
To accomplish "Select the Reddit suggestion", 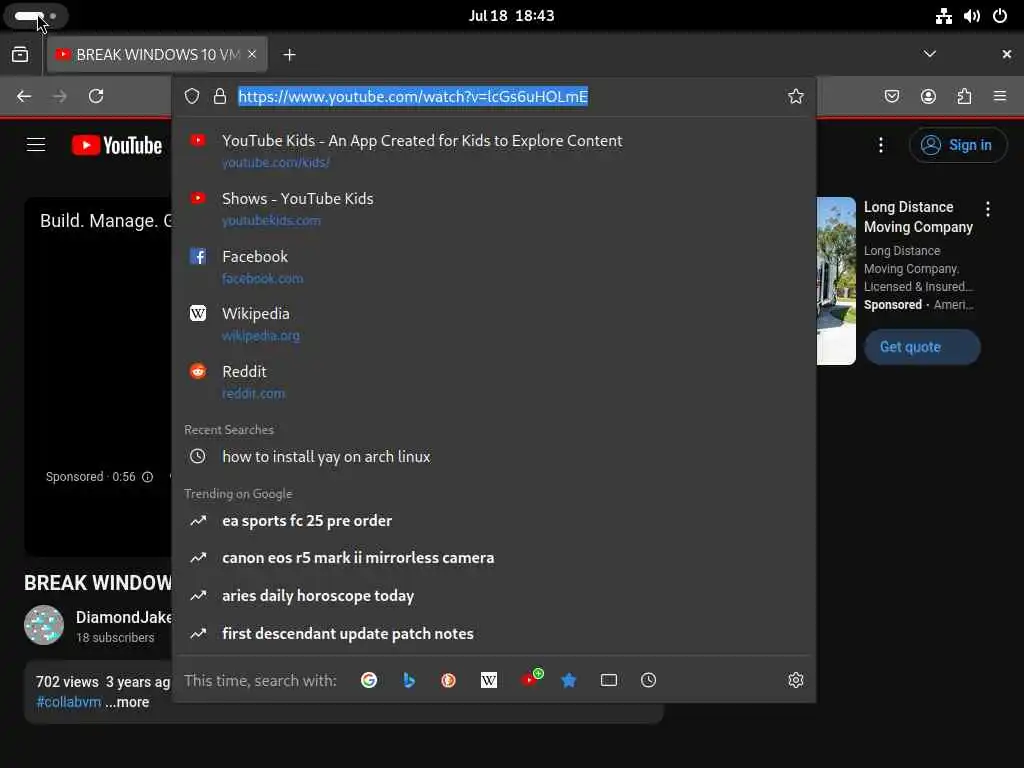I will [494, 382].
